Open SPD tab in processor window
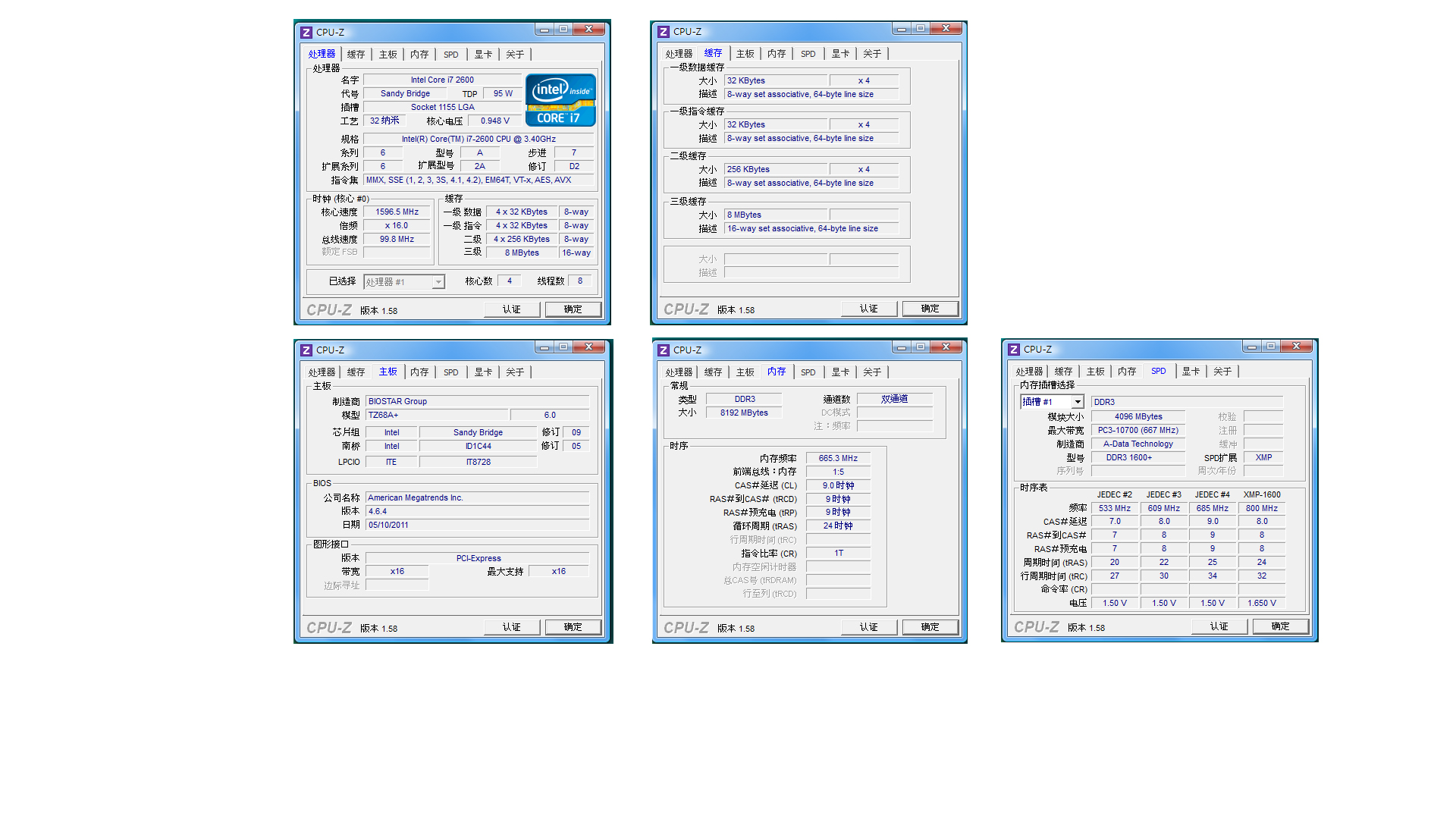 [451, 55]
